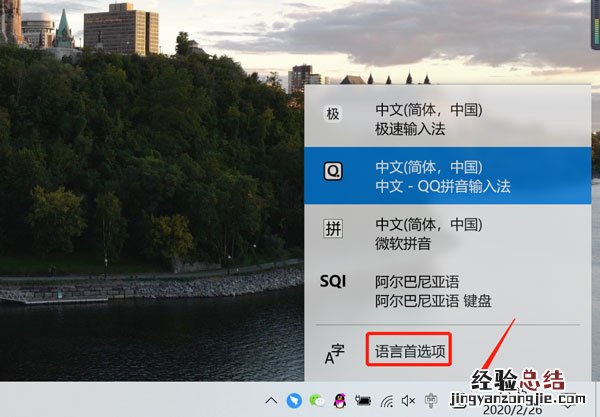Open WeChat from the system tray
This screenshot has width=600, height=417.
(317, 401)
